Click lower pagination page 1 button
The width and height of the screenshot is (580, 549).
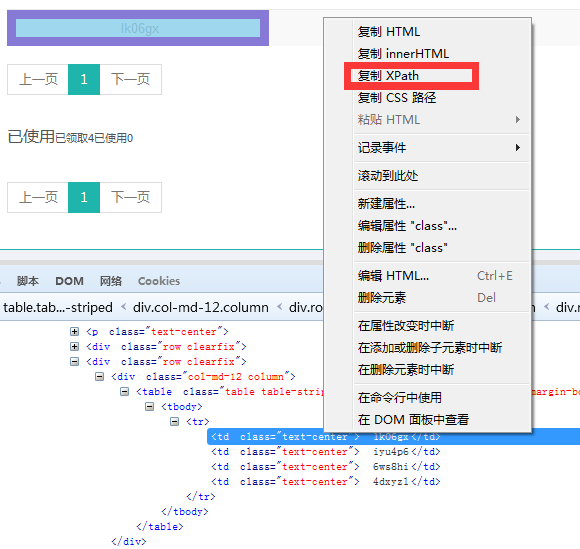[84, 197]
